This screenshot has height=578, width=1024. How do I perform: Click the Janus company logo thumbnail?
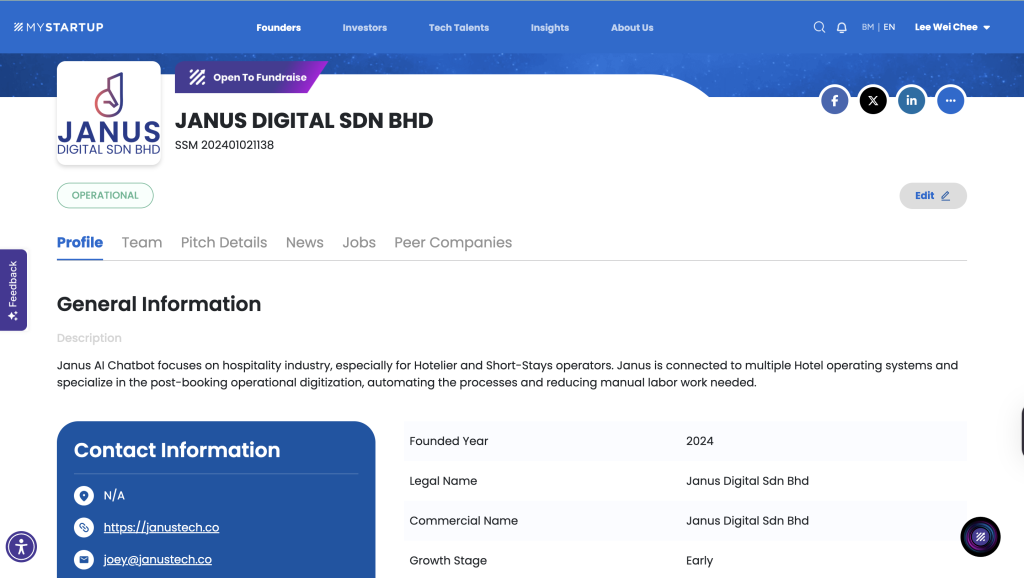[109, 113]
